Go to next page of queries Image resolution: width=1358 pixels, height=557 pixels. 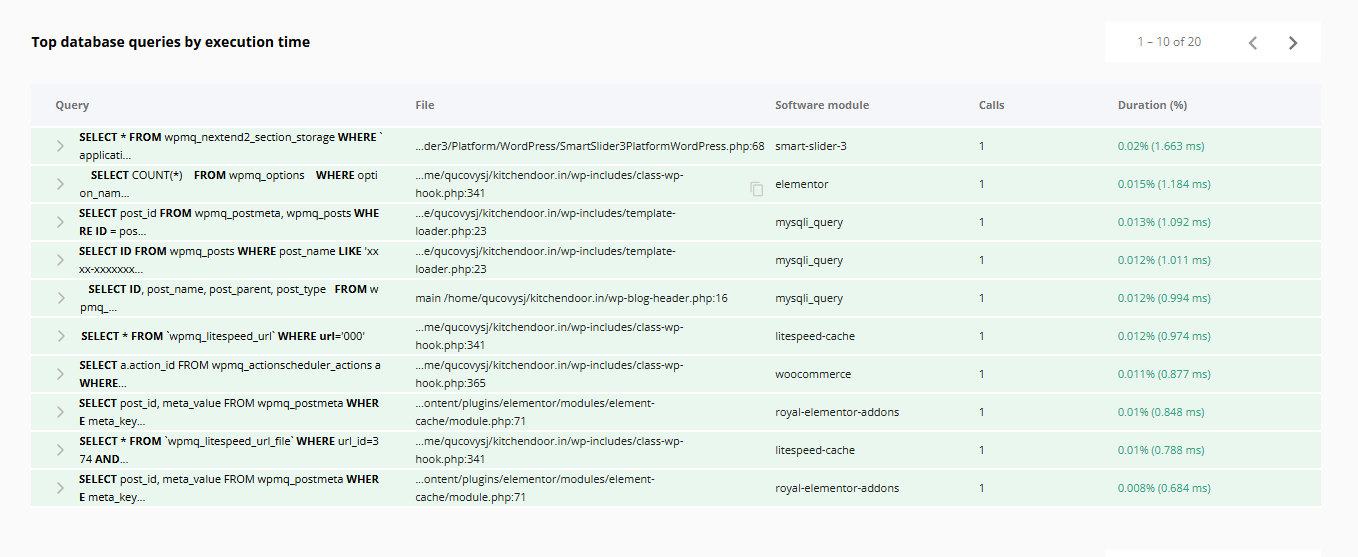(x=1293, y=43)
